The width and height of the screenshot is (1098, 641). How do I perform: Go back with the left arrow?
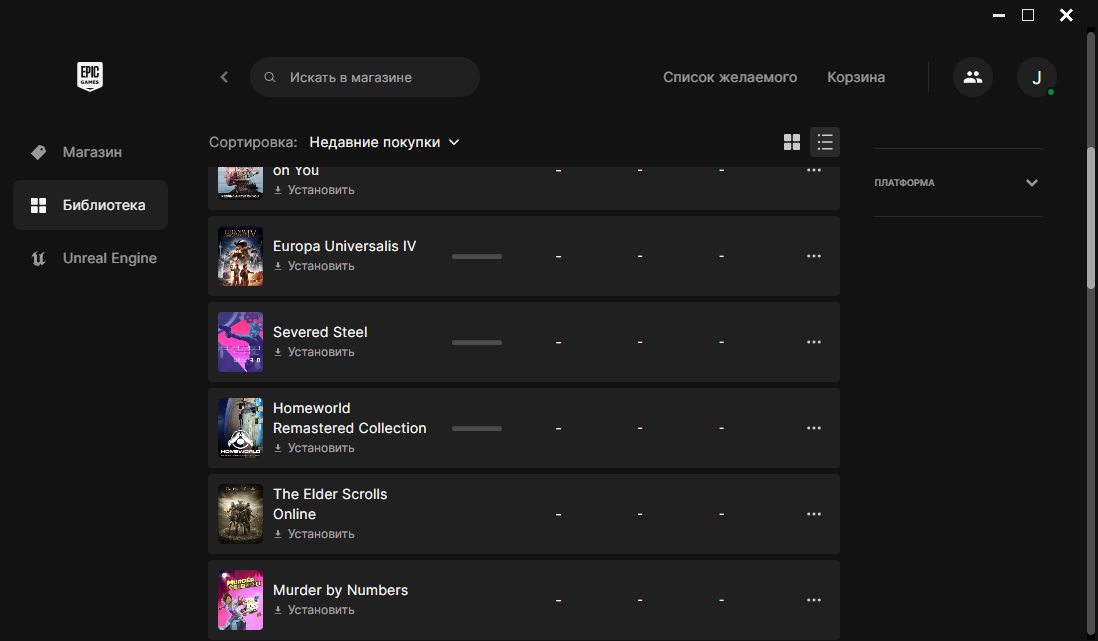(x=224, y=77)
